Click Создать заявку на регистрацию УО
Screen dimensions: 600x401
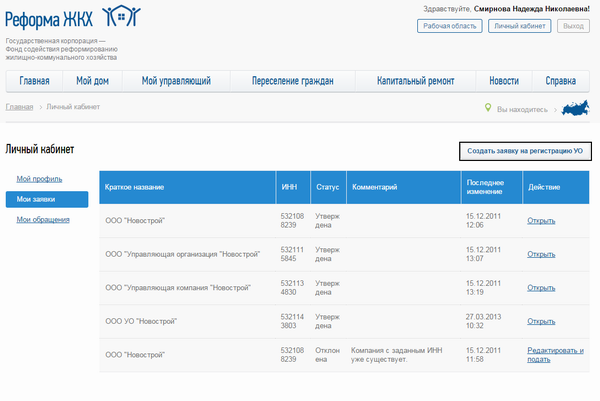click(525, 151)
